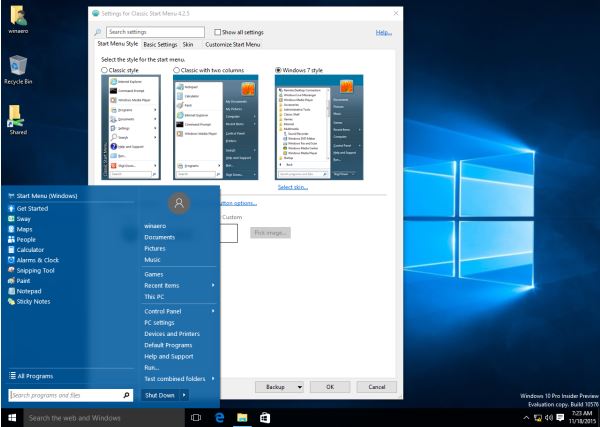
Task: Click the Cancel button
Action: pos(377,387)
